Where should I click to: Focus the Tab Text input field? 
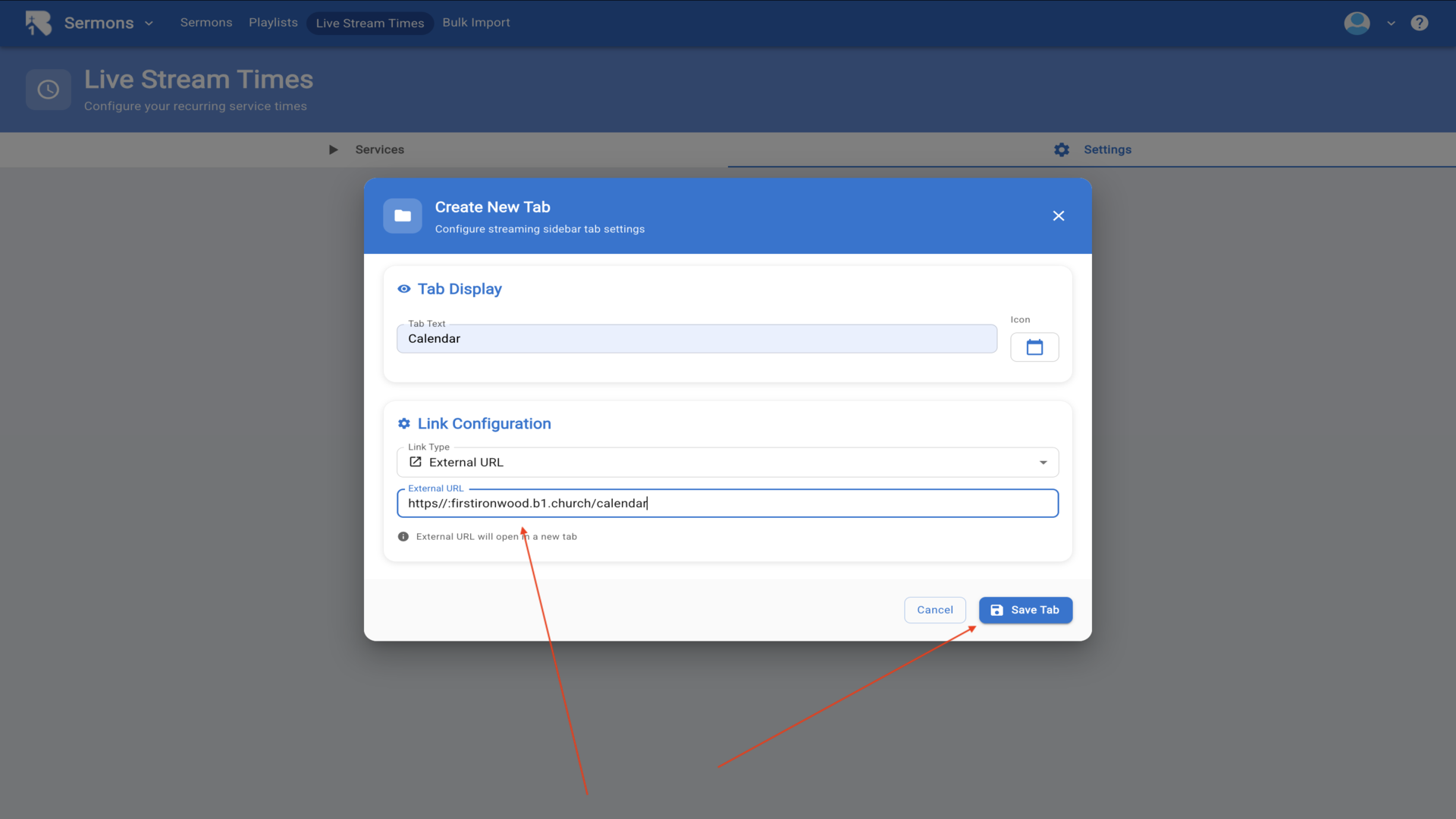click(x=696, y=339)
